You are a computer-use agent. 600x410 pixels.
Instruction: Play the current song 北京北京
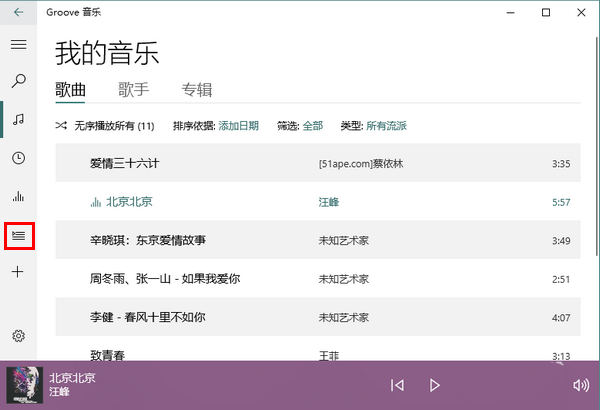434,385
